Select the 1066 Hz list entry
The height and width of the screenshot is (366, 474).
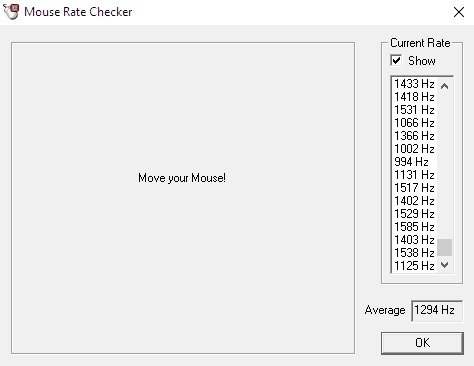coord(415,123)
